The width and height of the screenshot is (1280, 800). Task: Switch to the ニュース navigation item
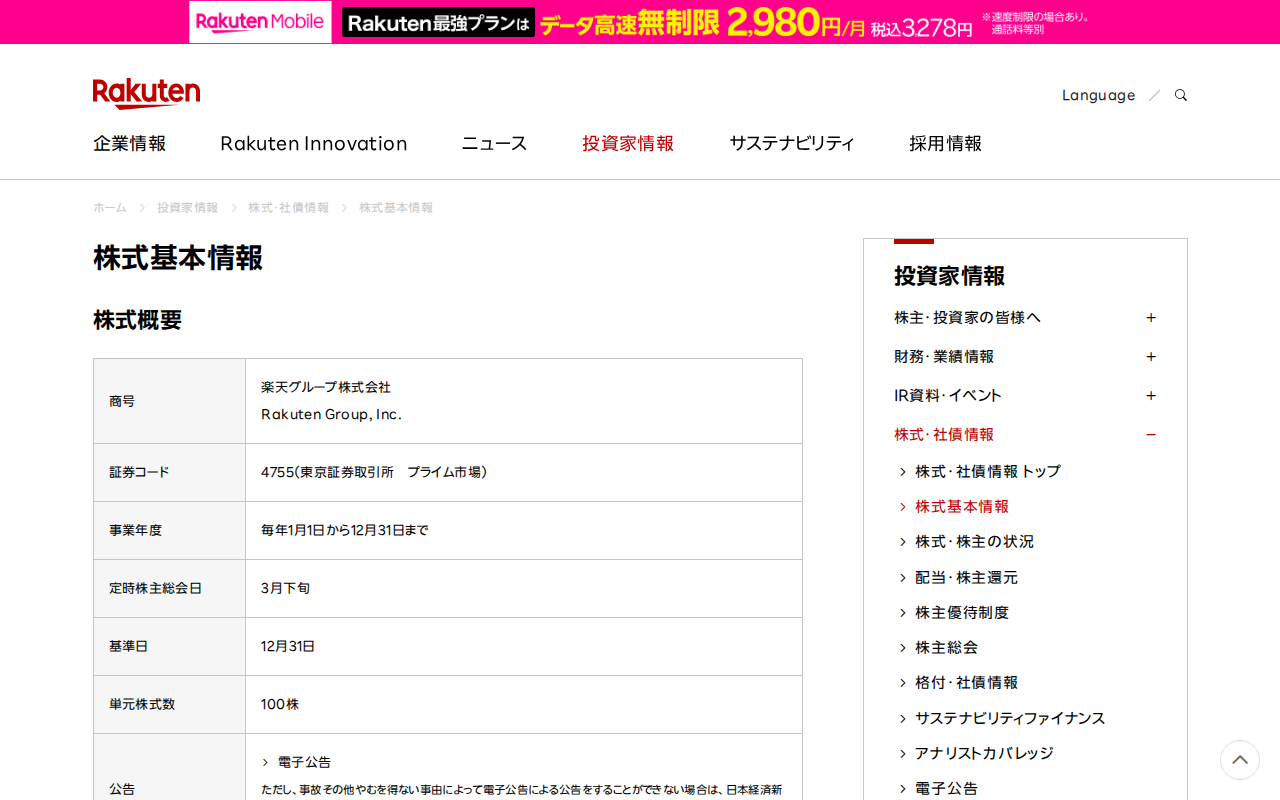(493, 143)
